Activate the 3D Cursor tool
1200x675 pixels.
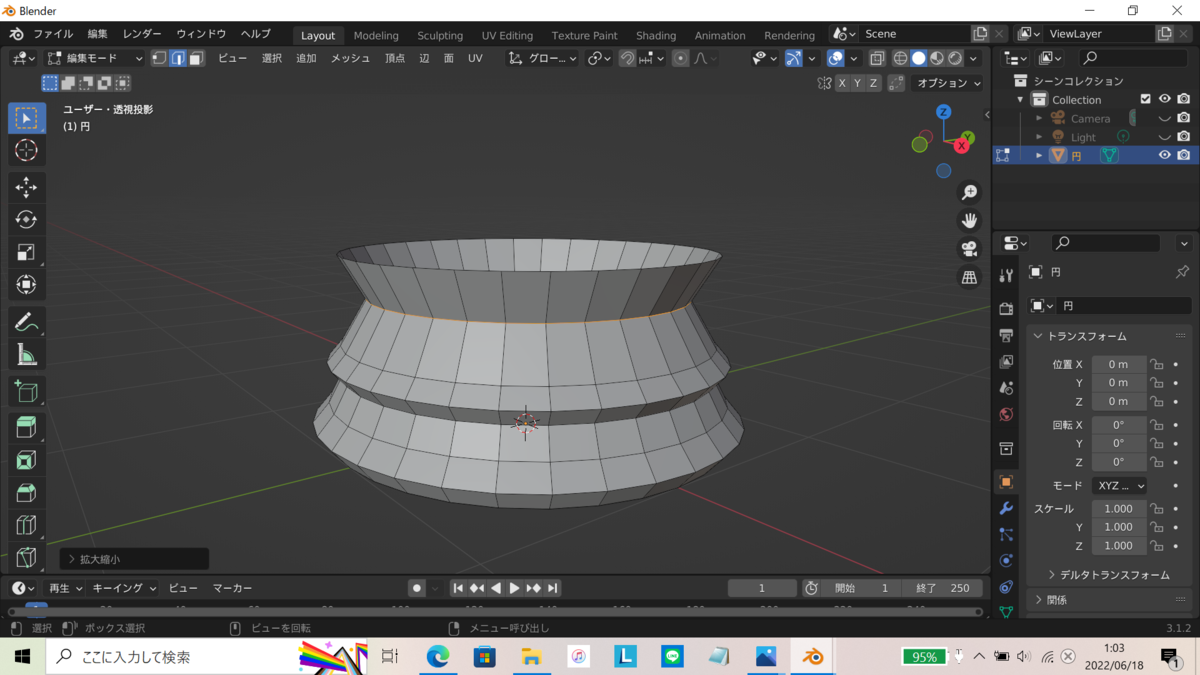27,150
